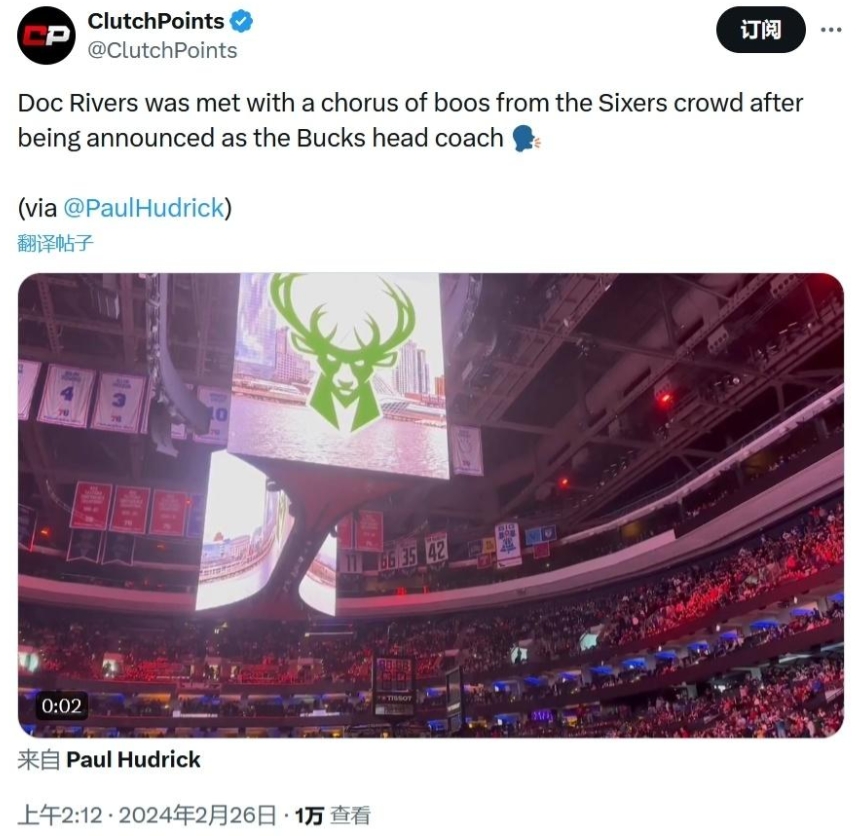Click the 上午2:12 post timestamp
Image resolution: width=860 pixels, height=836 pixels.
click(x=60, y=816)
